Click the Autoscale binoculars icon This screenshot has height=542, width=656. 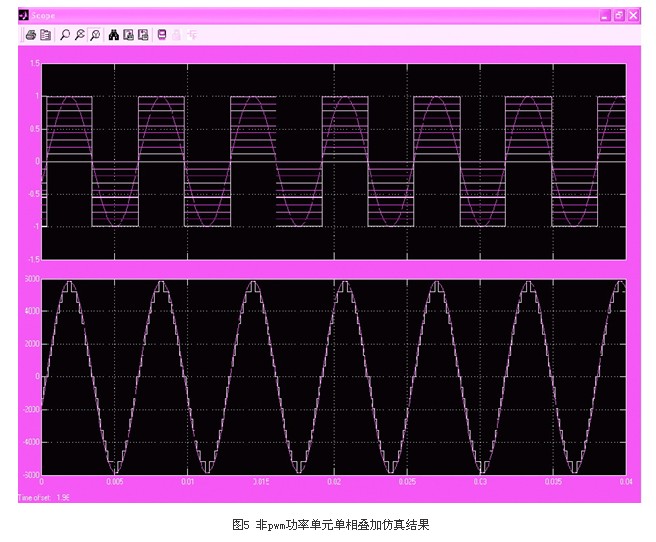tap(113, 35)
